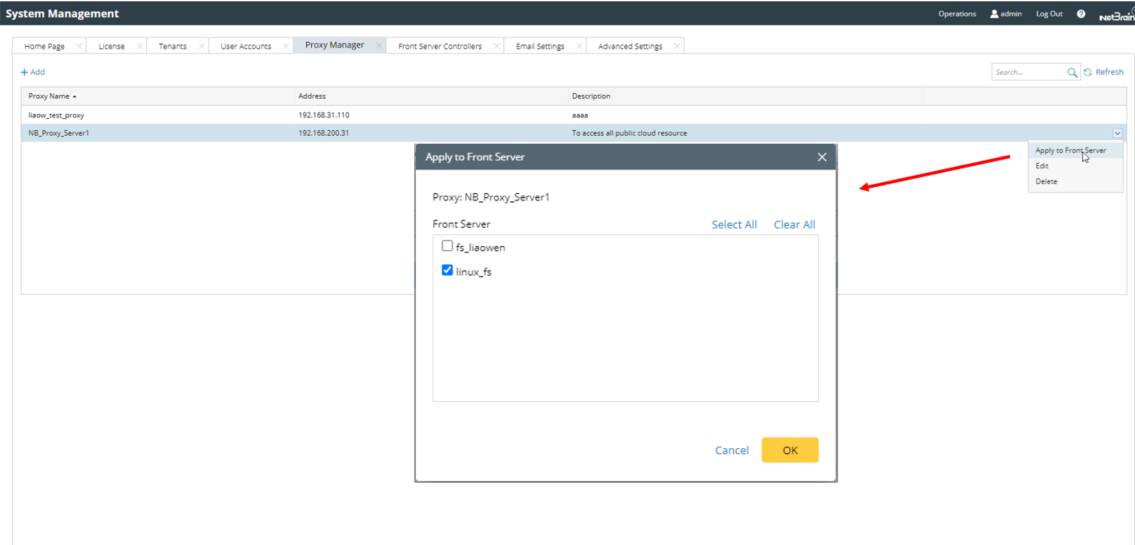Click the Select All link
The width and height of the screenshot is (1135, 545).
pyautogui.click(x=734, y=225)
